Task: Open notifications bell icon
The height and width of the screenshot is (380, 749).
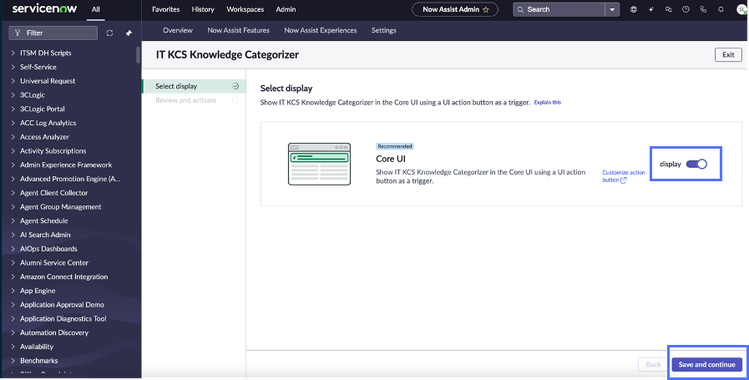Action: point(720,10)
